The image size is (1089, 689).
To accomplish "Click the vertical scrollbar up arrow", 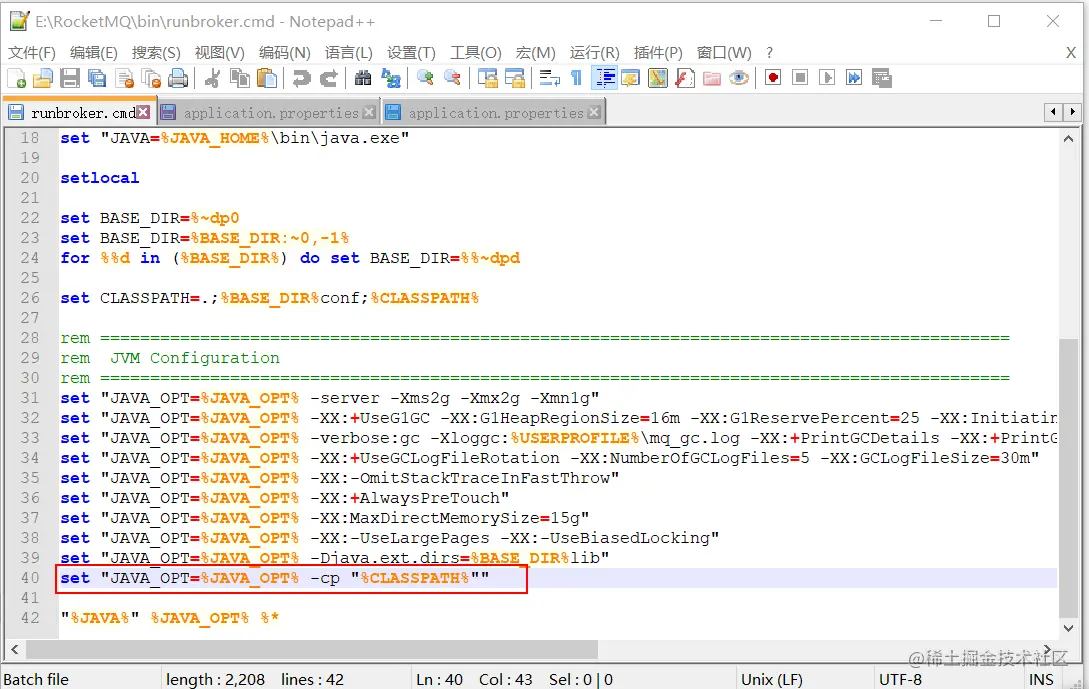I will [1068, 140].
